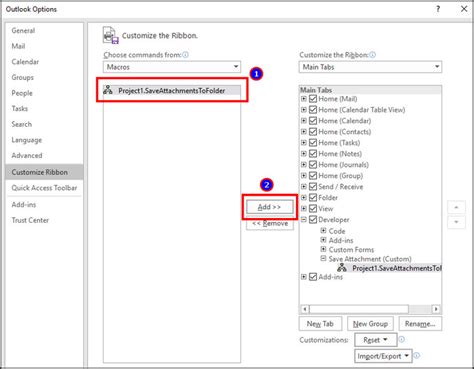The image size is (474, 369).
Task: Click the Add >> button
Action: (x=270, y=207)
